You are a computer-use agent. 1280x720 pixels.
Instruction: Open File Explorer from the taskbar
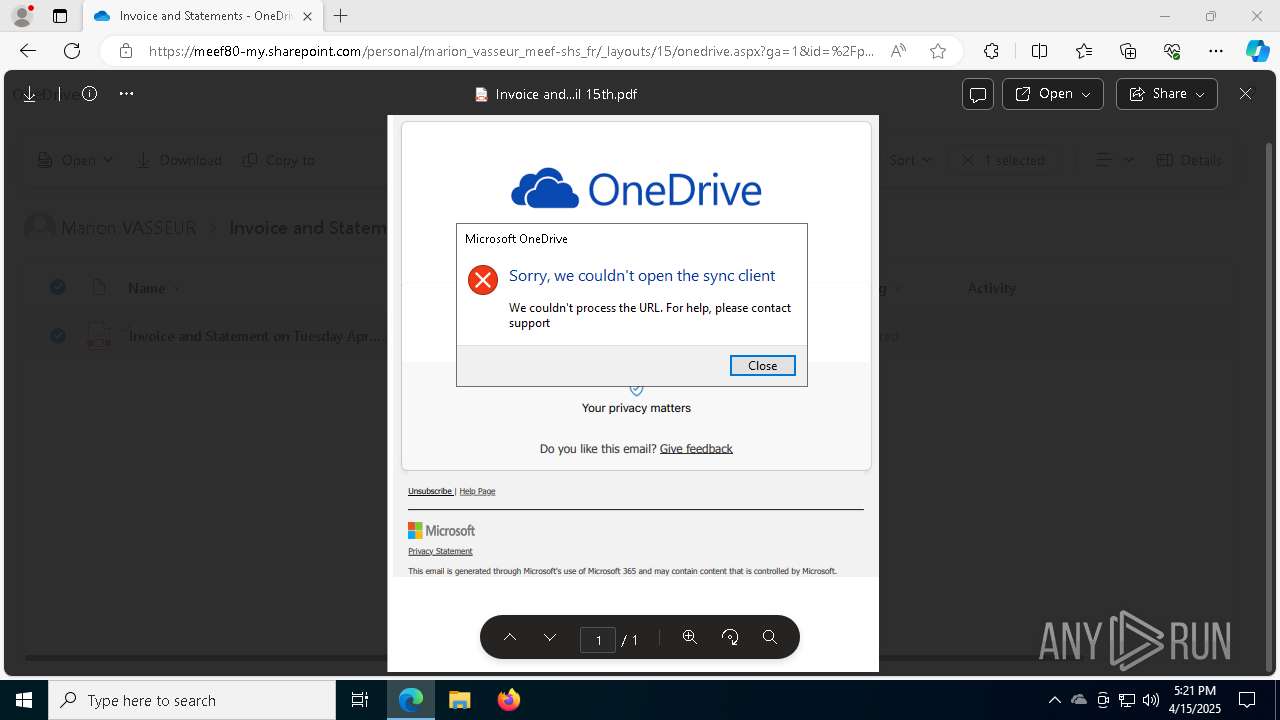[459, 700]
